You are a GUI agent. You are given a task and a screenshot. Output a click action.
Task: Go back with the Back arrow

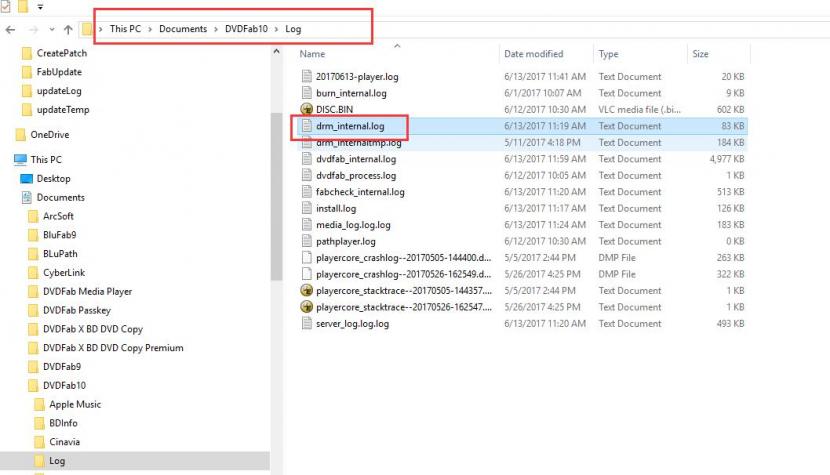tap(10, 30)
